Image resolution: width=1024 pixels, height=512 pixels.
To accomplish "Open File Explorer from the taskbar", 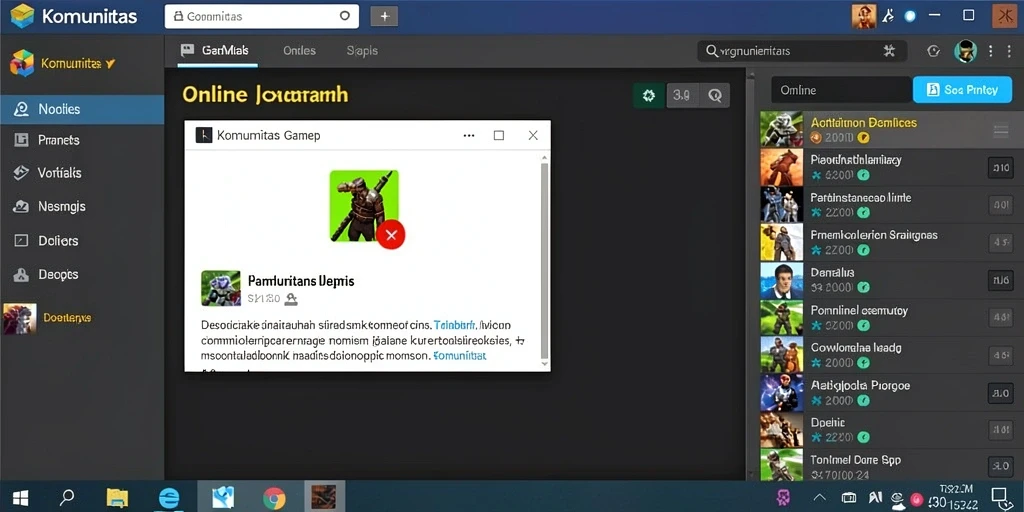I will pos(117,498).
